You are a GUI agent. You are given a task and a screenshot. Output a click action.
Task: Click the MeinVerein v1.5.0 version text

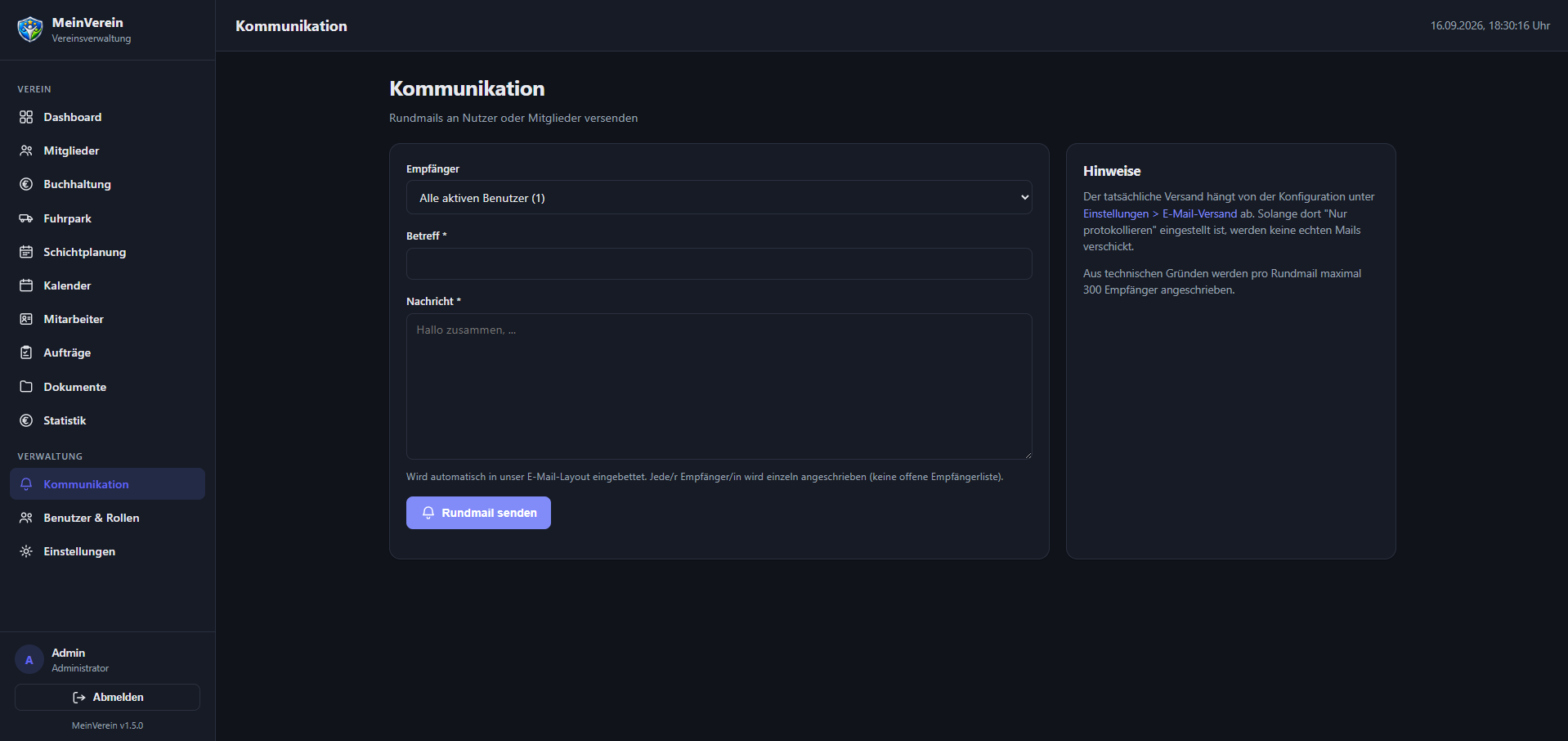(107, 725)
